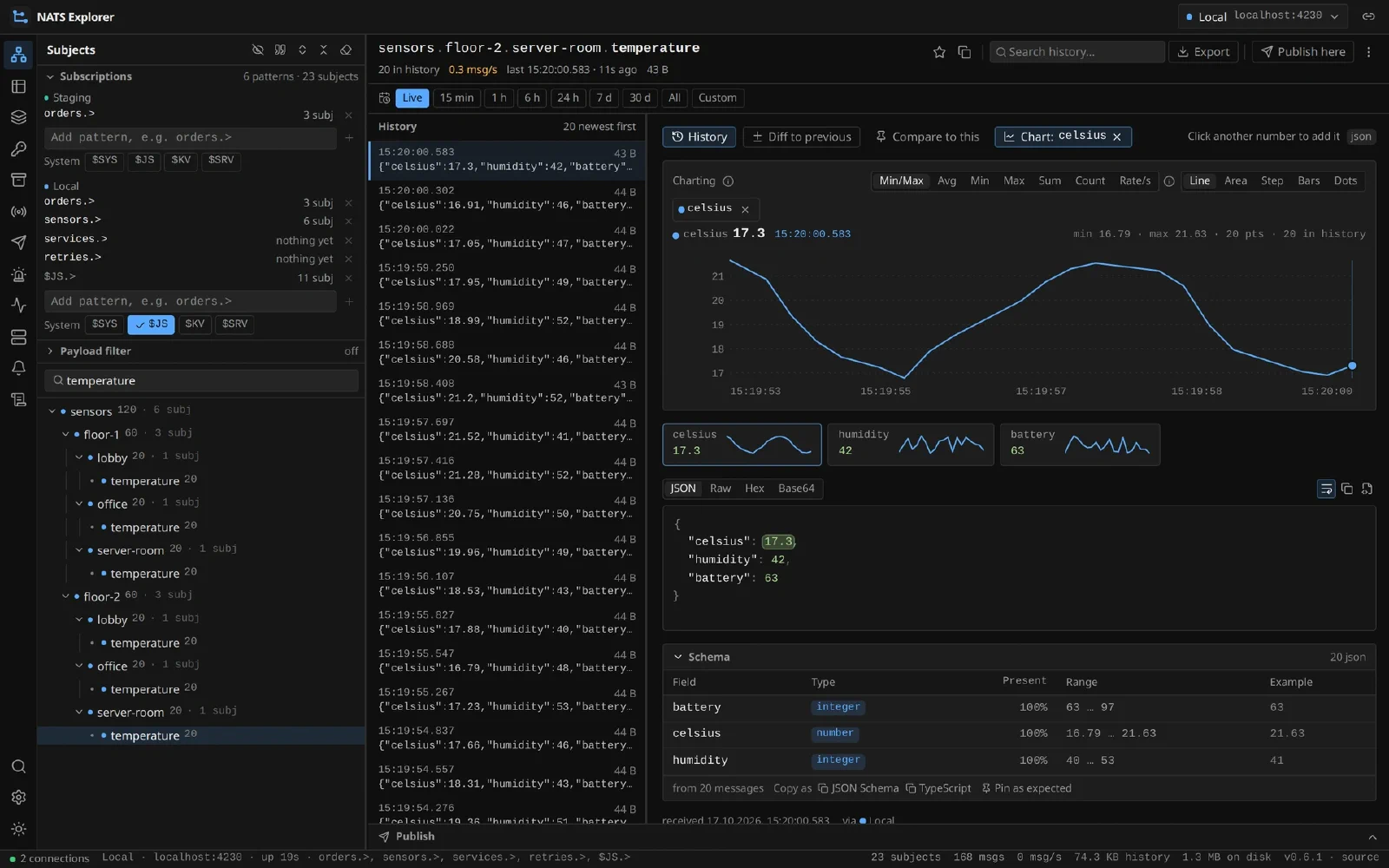
Task: Open the archive box icon in left sidebar
Action: [18, 180]
